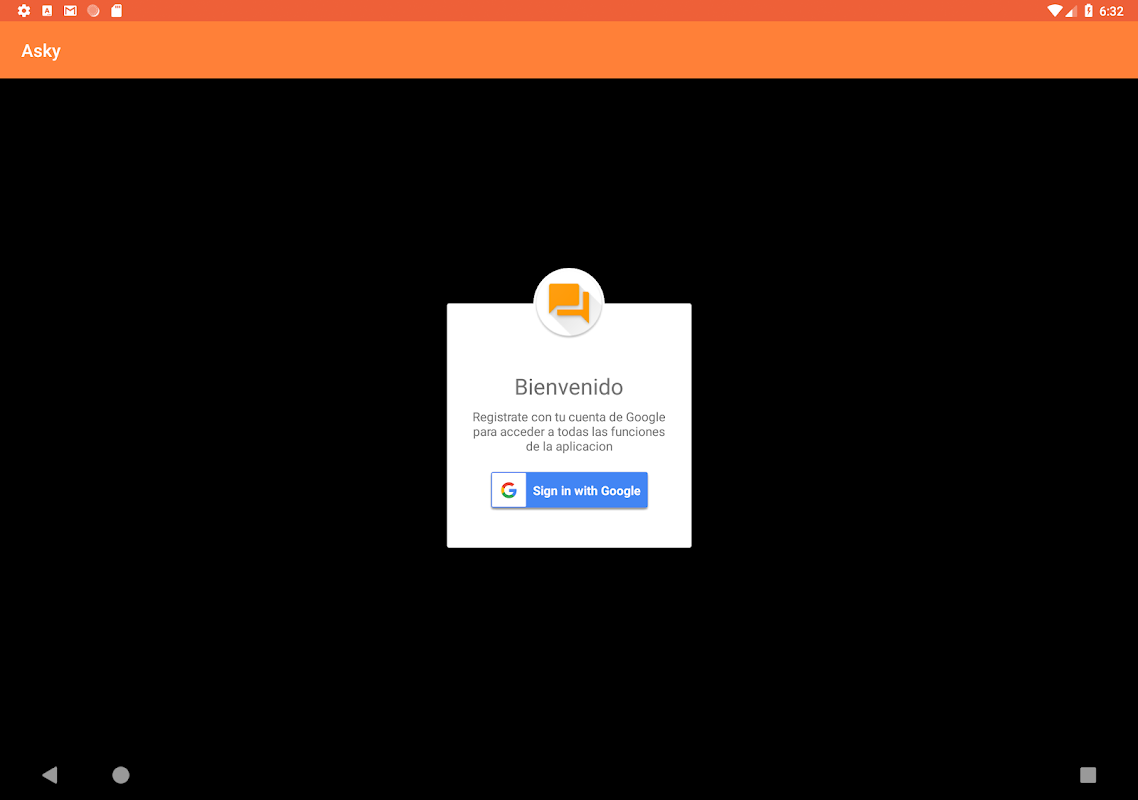Click the white welcome card background

(569, 526)
